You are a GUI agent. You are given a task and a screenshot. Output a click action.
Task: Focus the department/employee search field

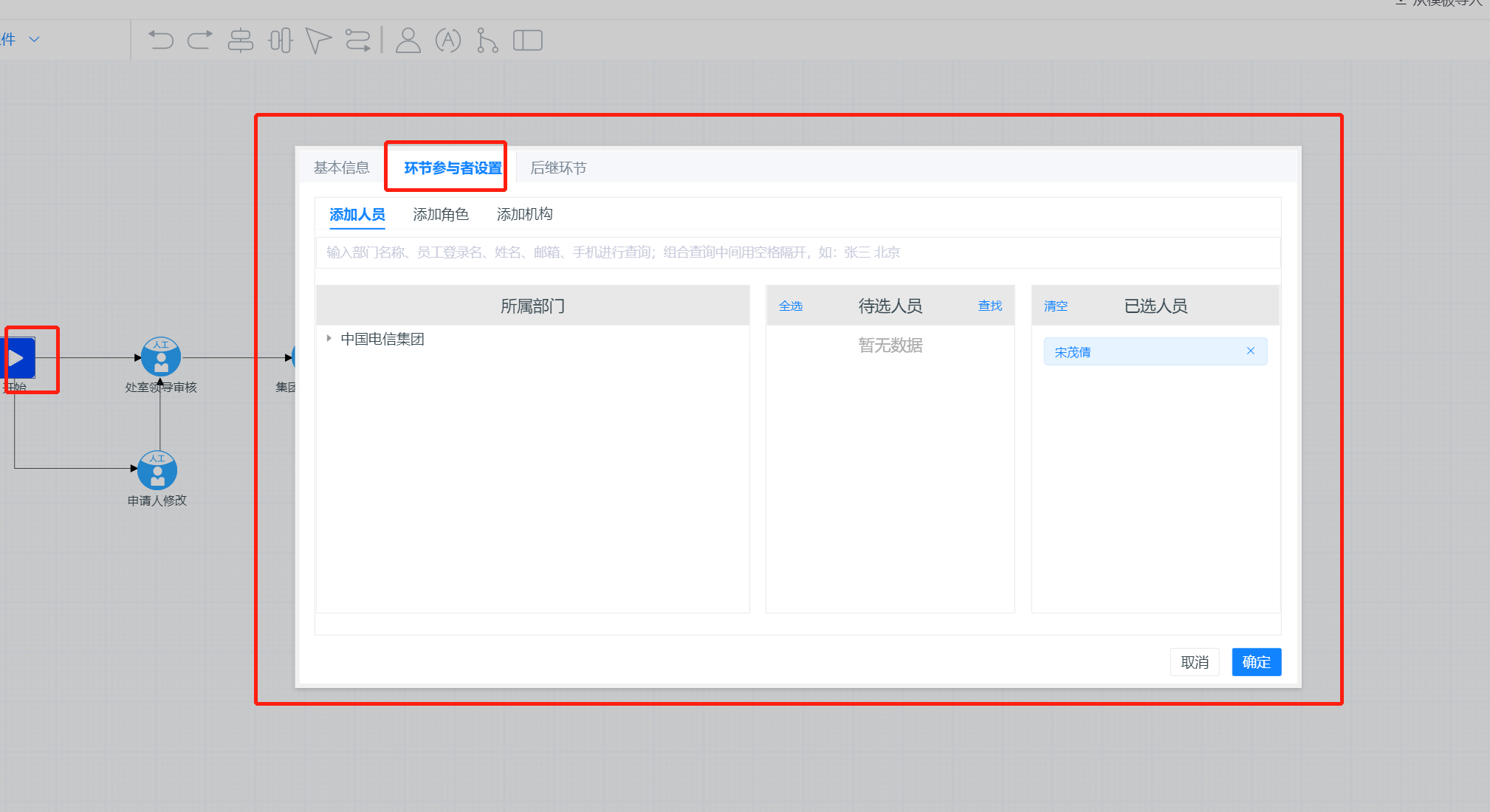798,252
